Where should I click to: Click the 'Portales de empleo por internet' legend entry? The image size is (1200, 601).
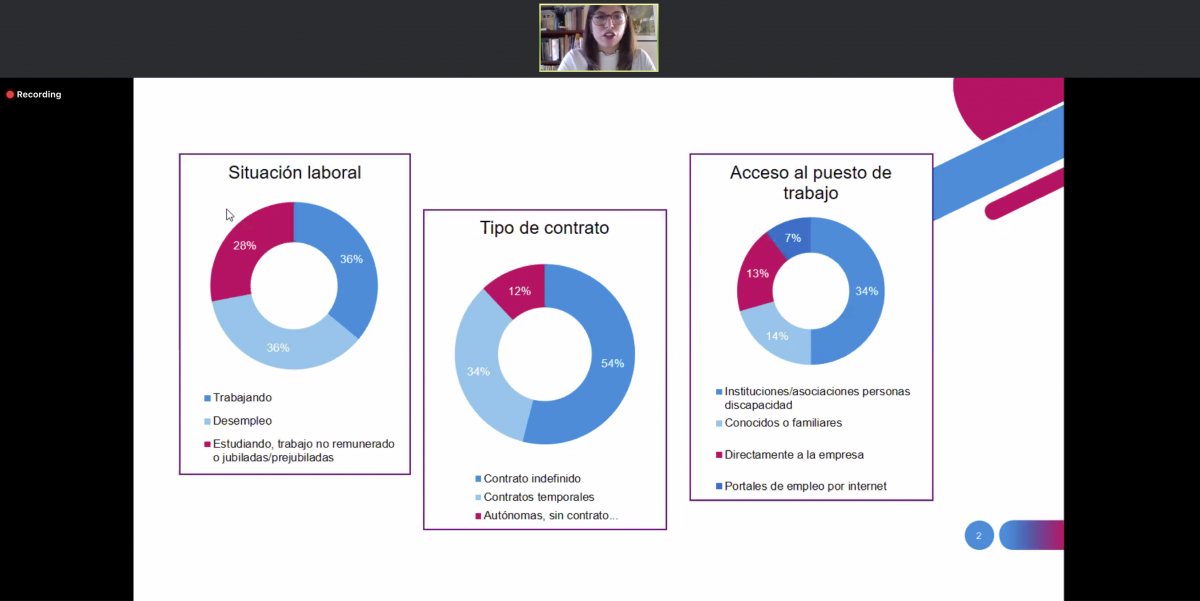tap(801, 486)
